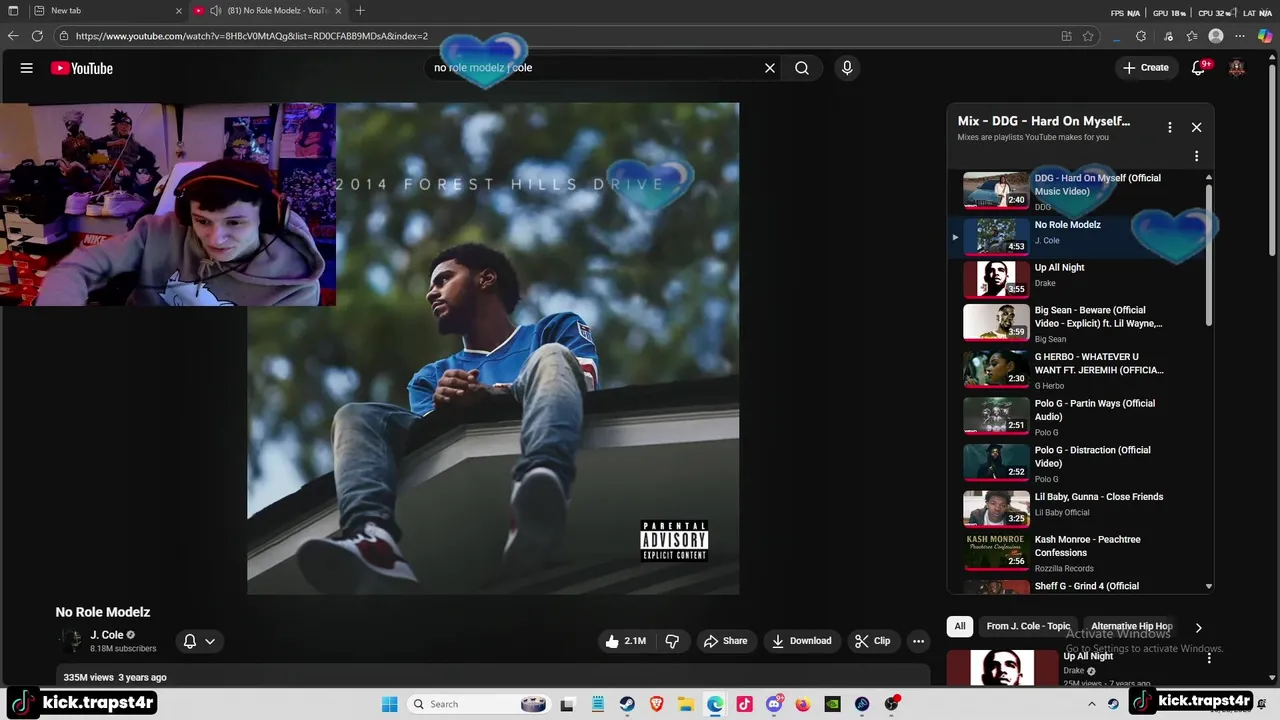Click the browser address bar URL
Viewport: 1280px width, 720px height.
coord(252,36)
